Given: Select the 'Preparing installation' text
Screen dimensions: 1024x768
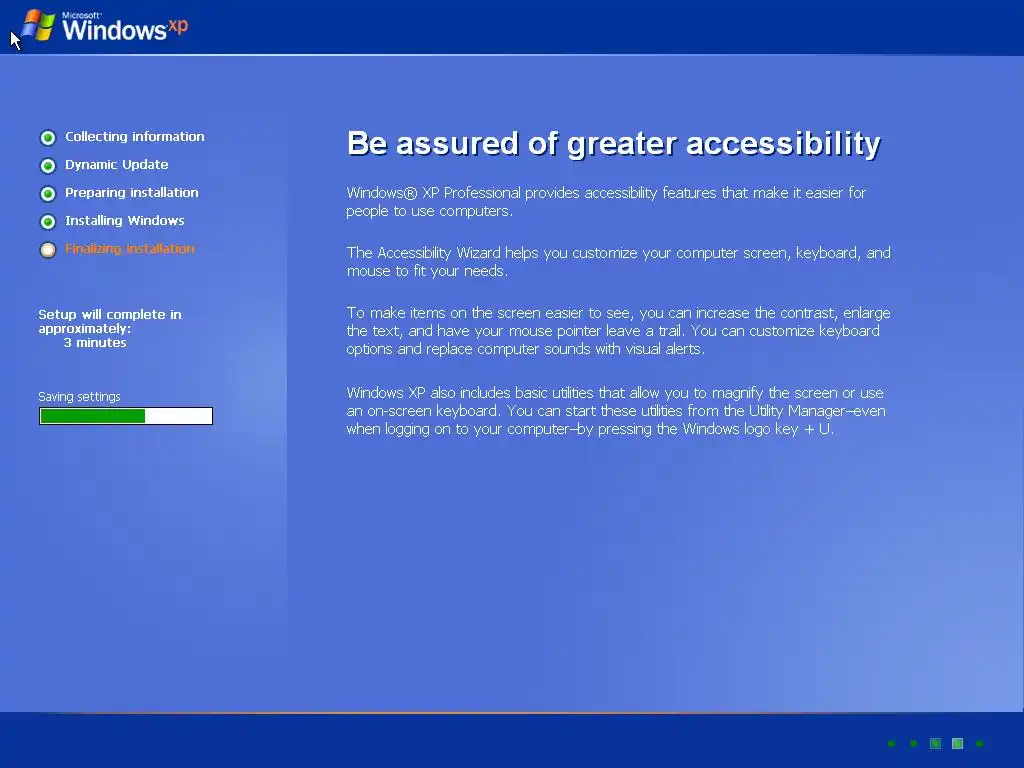Looking at the screenshot, I should (131, 193).
